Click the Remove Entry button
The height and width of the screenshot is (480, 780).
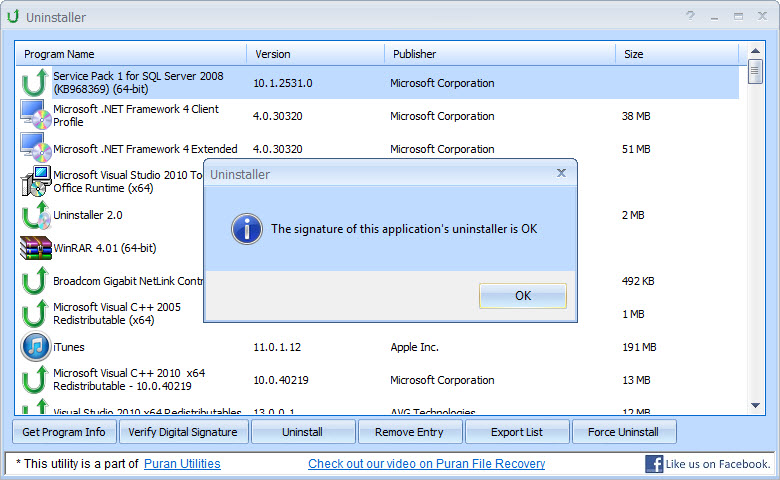(x=409, y=432)
